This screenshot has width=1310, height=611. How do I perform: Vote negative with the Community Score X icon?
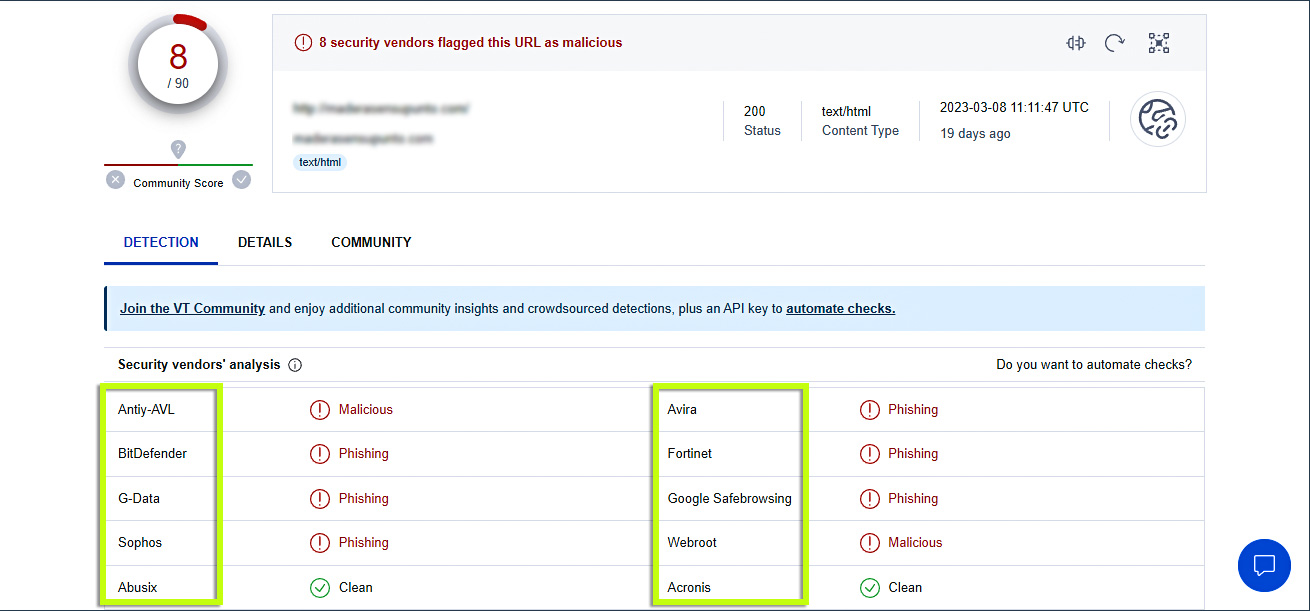116,180
